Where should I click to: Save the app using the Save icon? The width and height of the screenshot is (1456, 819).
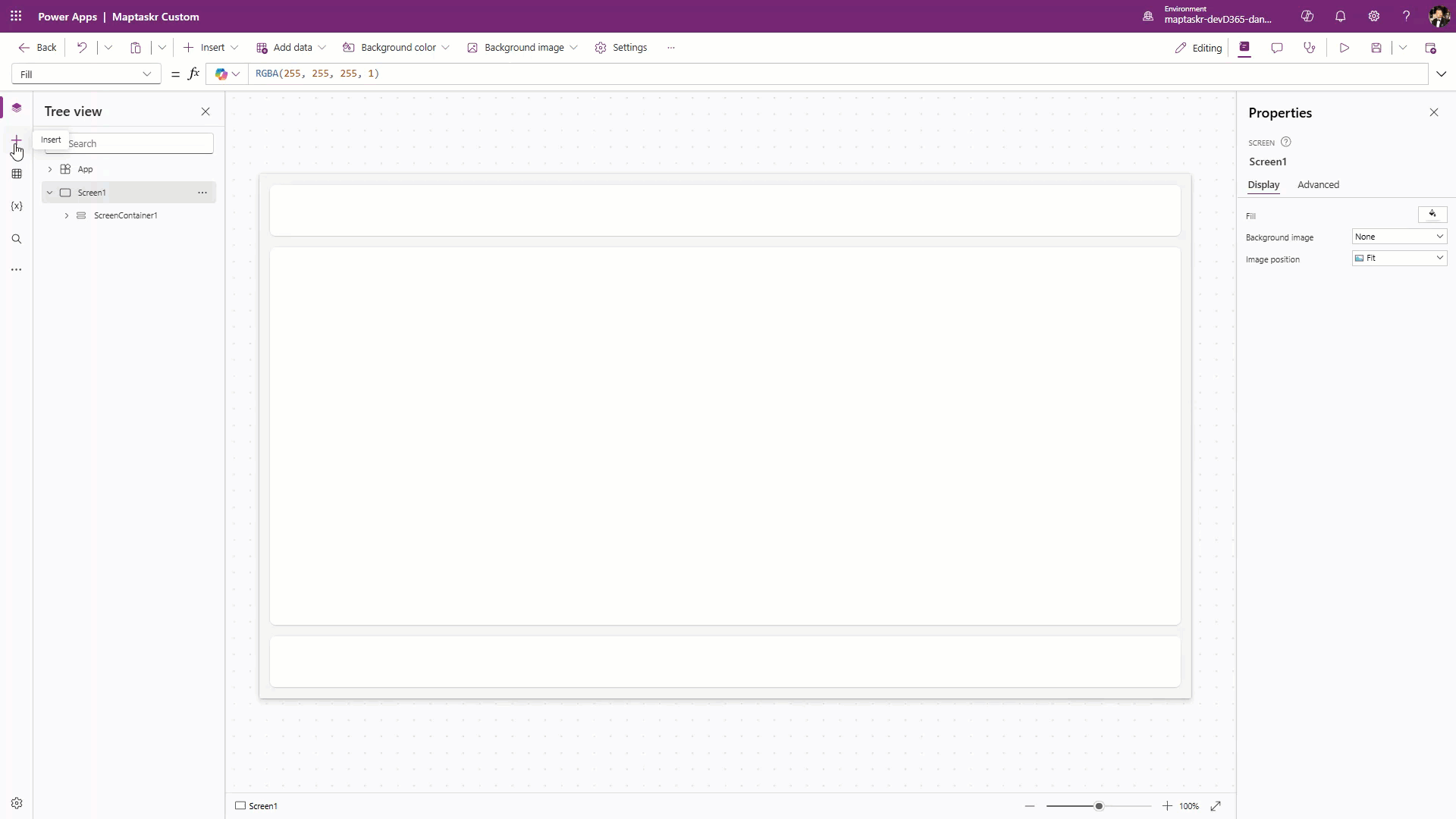tap(1376, 47)
